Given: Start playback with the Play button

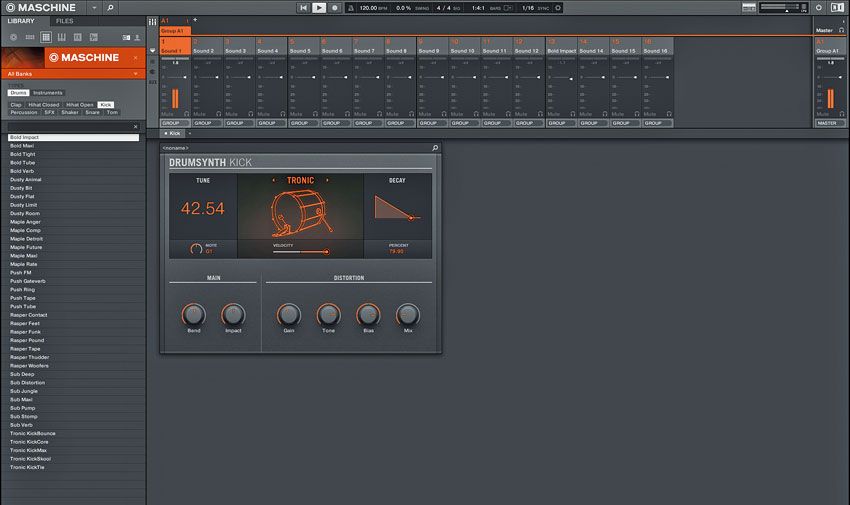Looking at the screenshot, I should [x=319, y=8].
